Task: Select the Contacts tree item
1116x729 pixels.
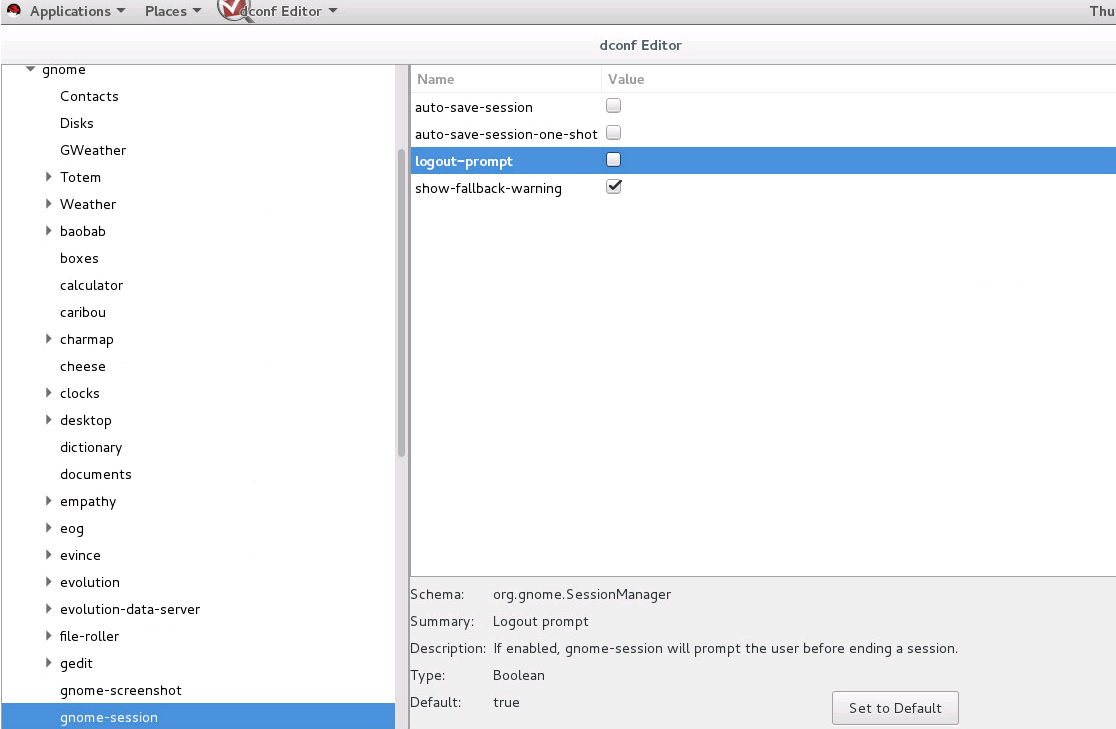Action: click(x=89, y=96)
